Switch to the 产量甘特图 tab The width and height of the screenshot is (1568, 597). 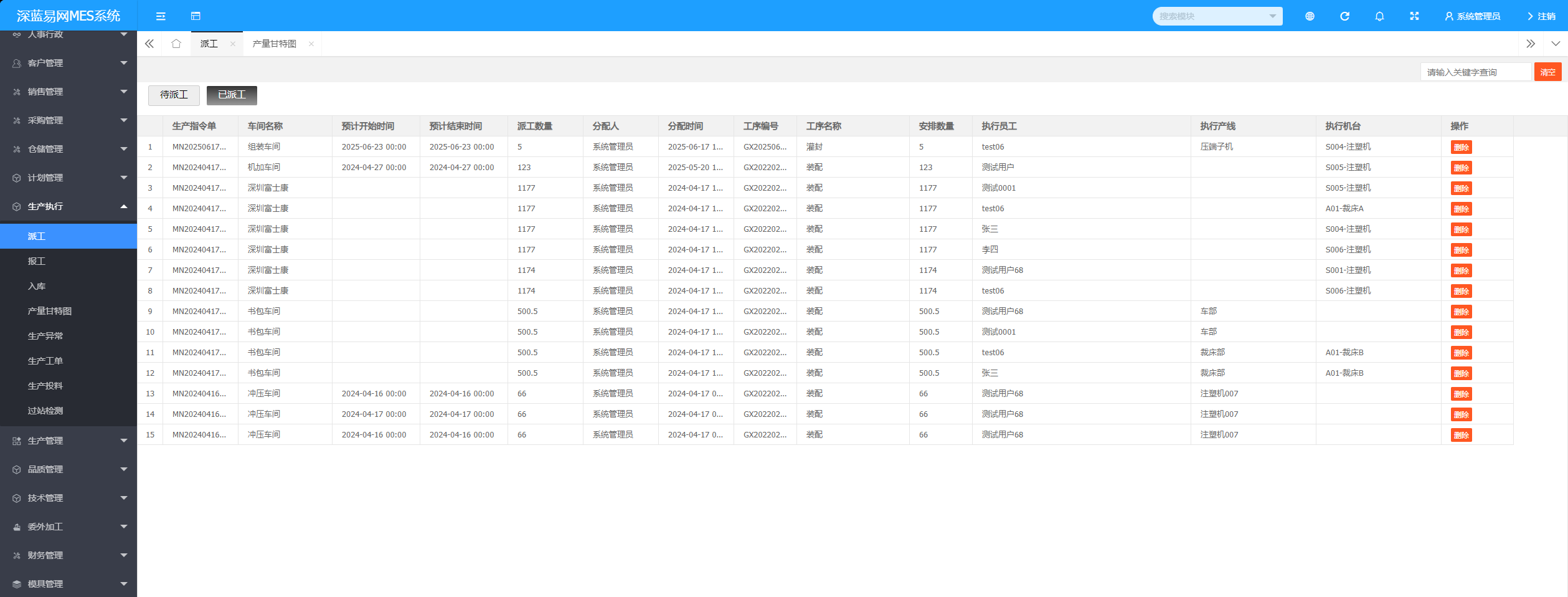[274, 44]
